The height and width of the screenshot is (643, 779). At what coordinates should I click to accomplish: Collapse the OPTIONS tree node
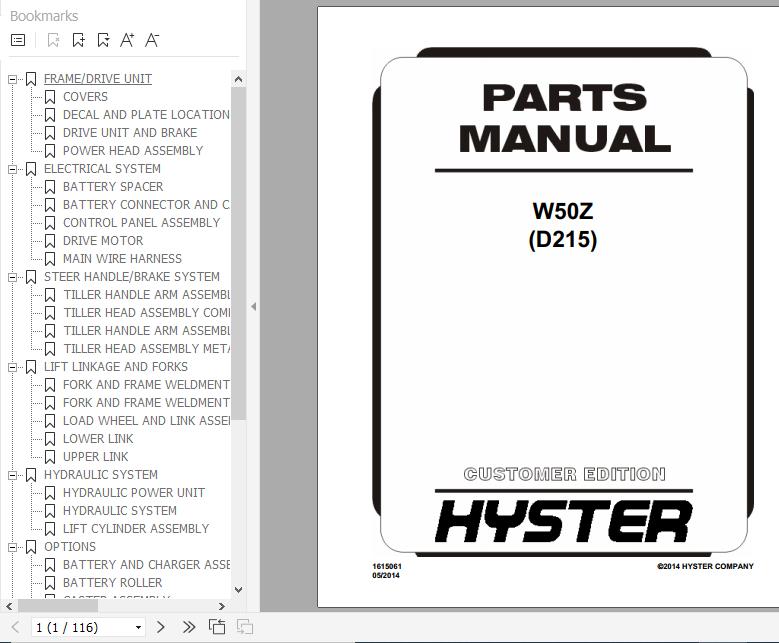click(12, 547)
